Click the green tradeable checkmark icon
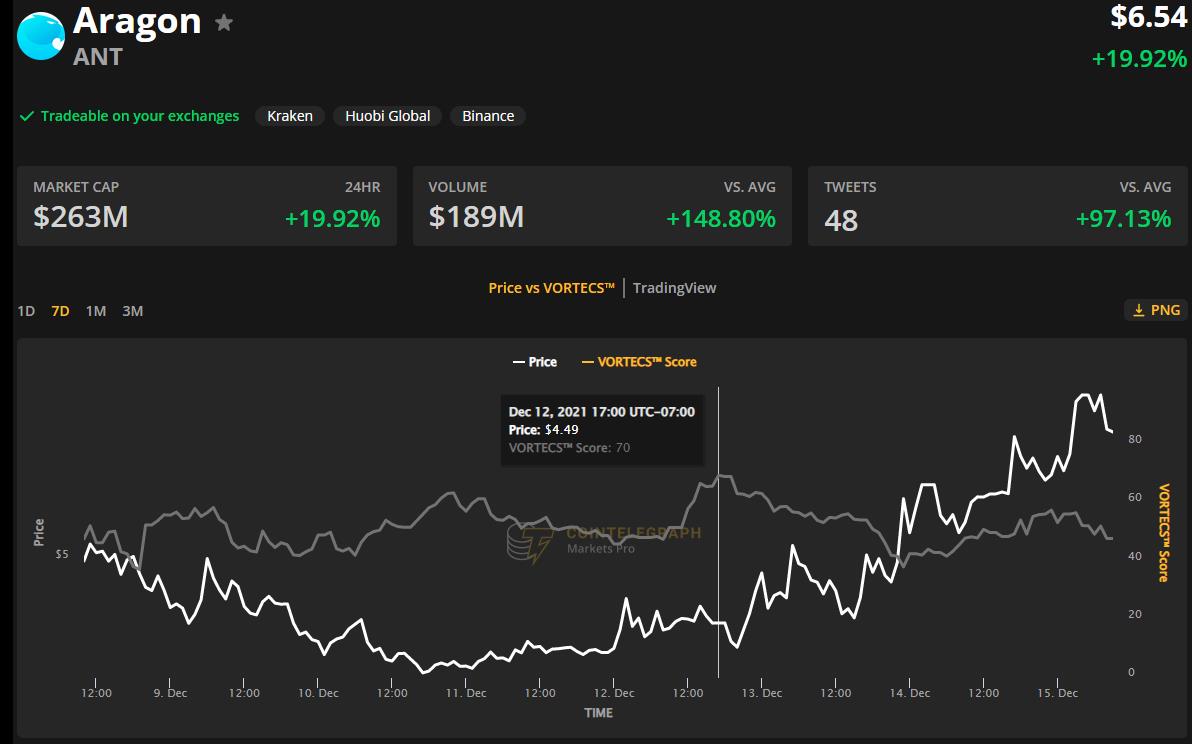1192x744 pixels. (27, 116)
